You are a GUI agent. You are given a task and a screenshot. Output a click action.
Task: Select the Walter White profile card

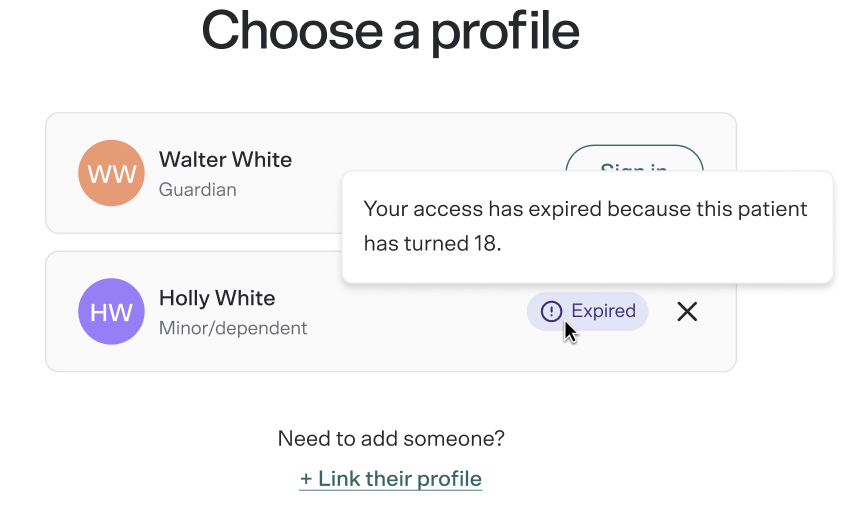coord(391,173)
